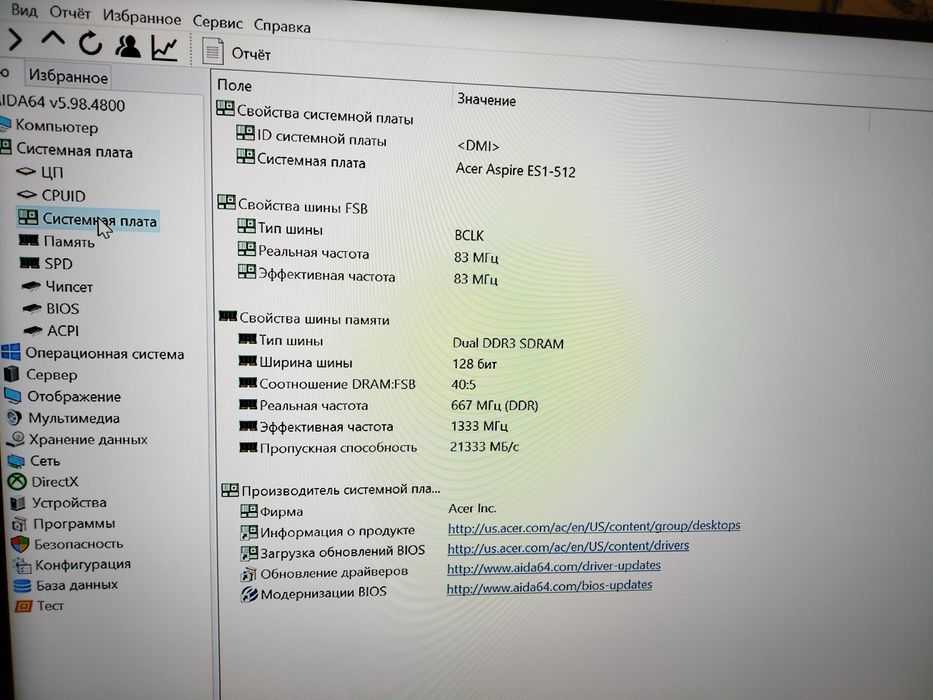Screen dimensions: 933x700
Task: Click the Отчёт report toolbar button
Action: [x=237, y=52]
